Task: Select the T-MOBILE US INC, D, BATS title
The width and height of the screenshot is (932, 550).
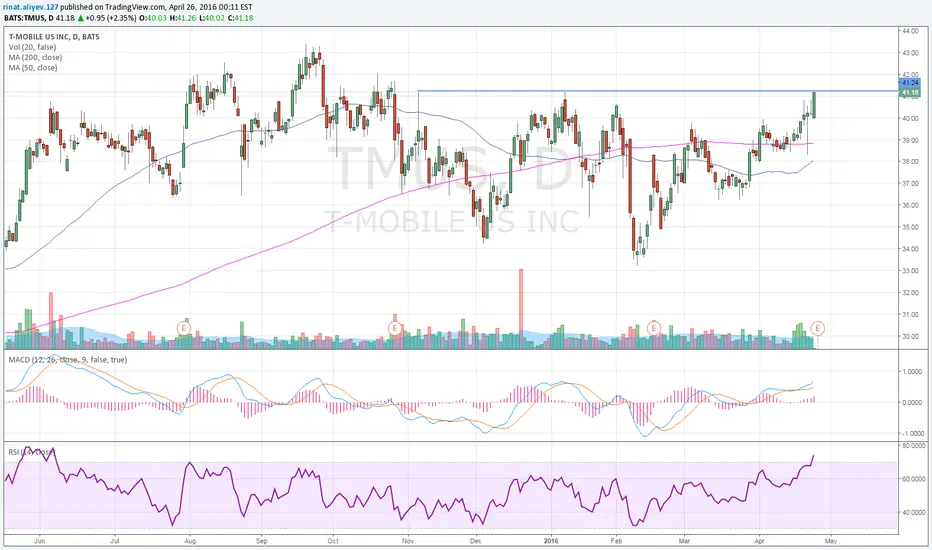Action: (x=54, y=37)
